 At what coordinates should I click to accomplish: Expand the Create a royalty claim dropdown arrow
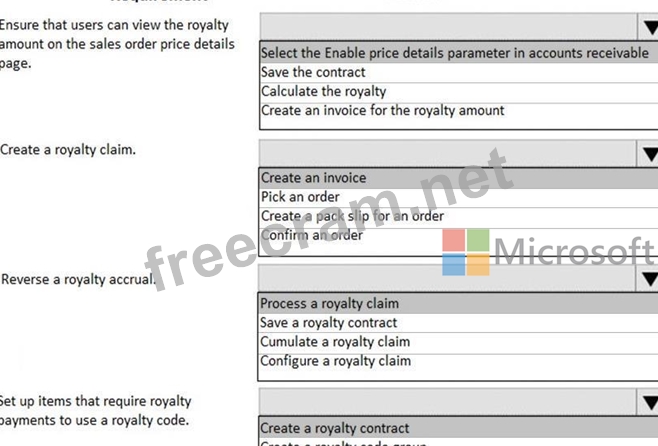click(x=648, y=154)
